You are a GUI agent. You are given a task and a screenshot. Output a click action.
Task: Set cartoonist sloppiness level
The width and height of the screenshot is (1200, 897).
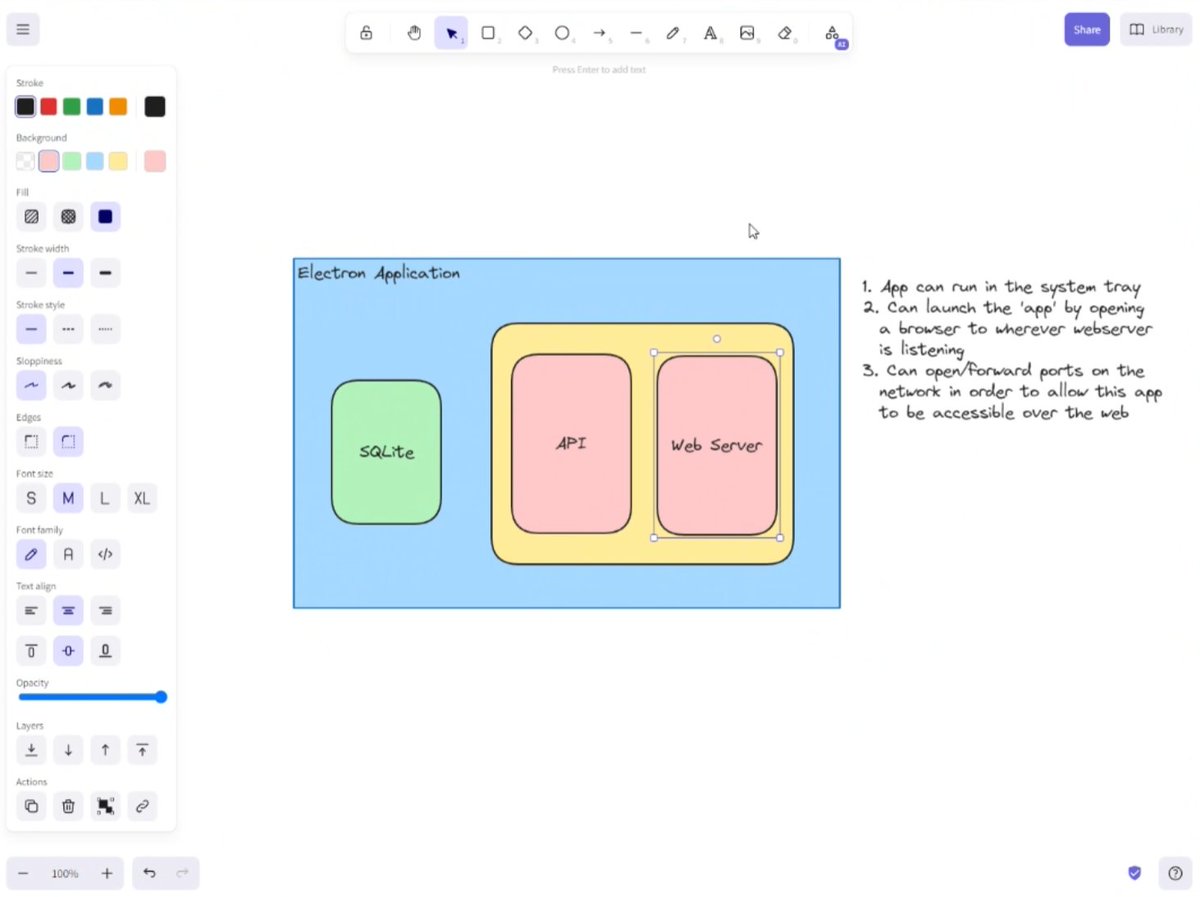pyautogui.click(x=105, y=385)
